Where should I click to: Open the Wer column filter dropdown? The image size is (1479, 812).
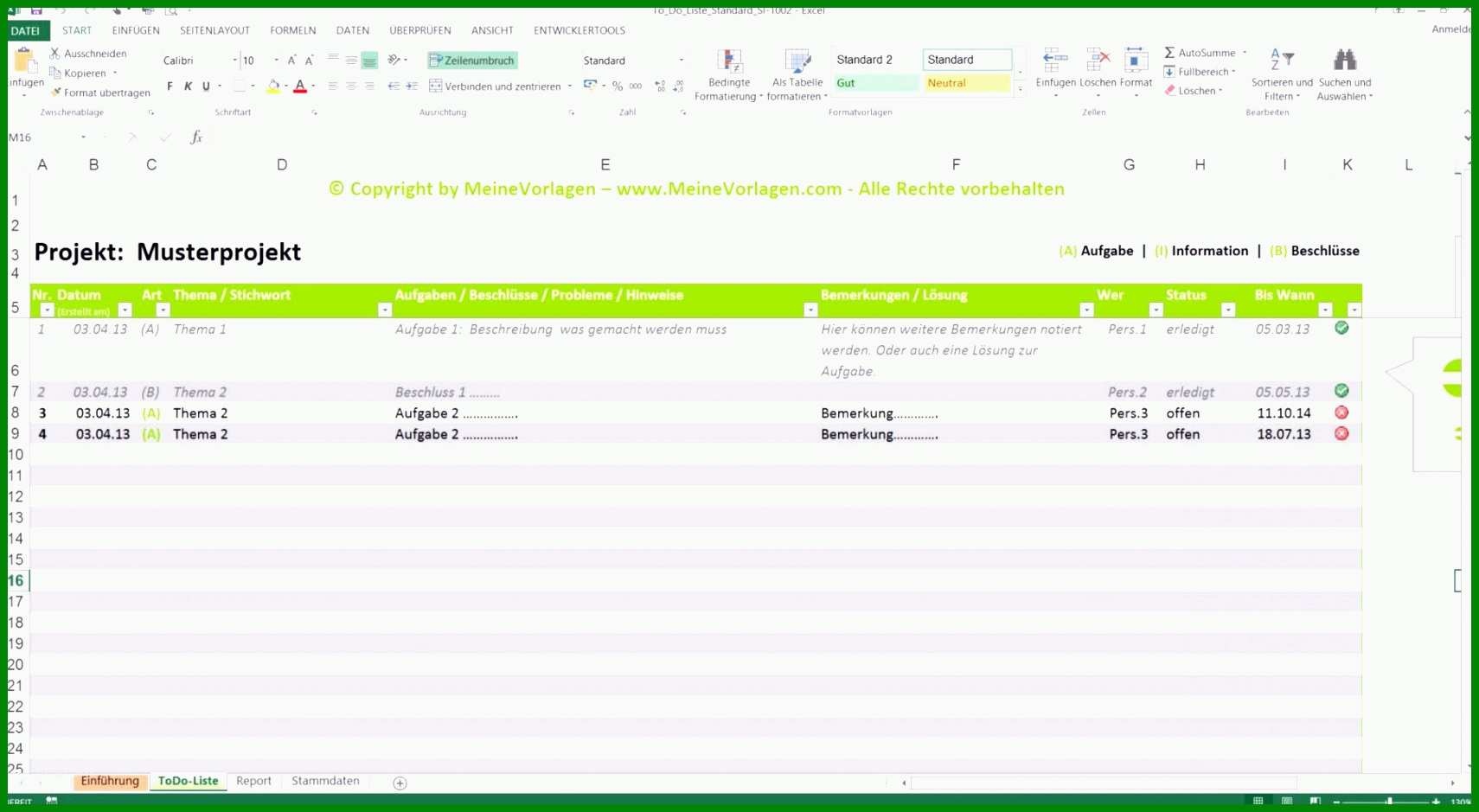pyautogui.click(x=1156, y=310)
